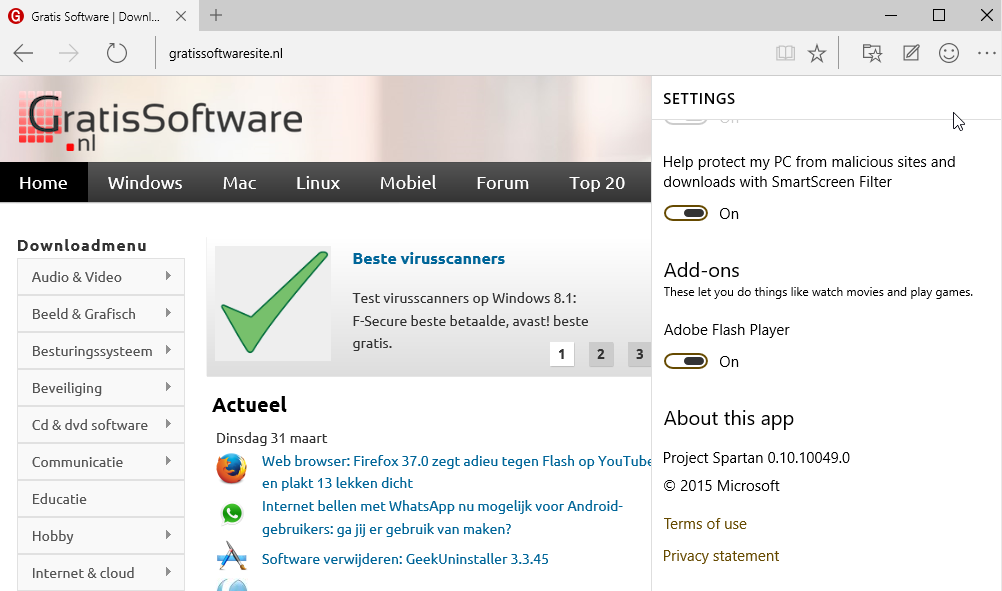Refresh the page with the reload icon
1002x591 pixels.
(x=117, y=53)
